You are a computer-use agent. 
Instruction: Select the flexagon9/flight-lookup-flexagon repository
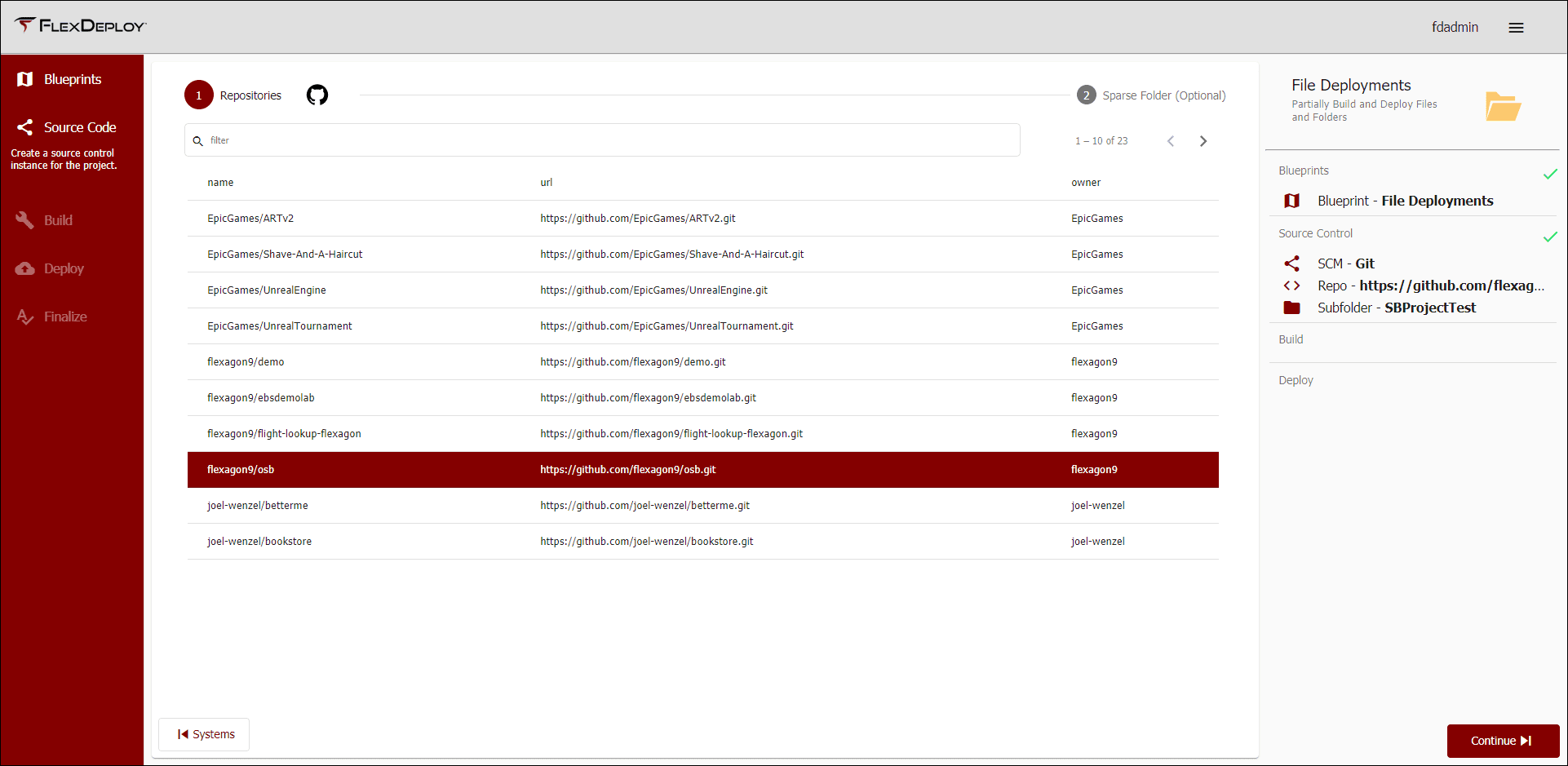pyautogui.click(x=703, y=434)
